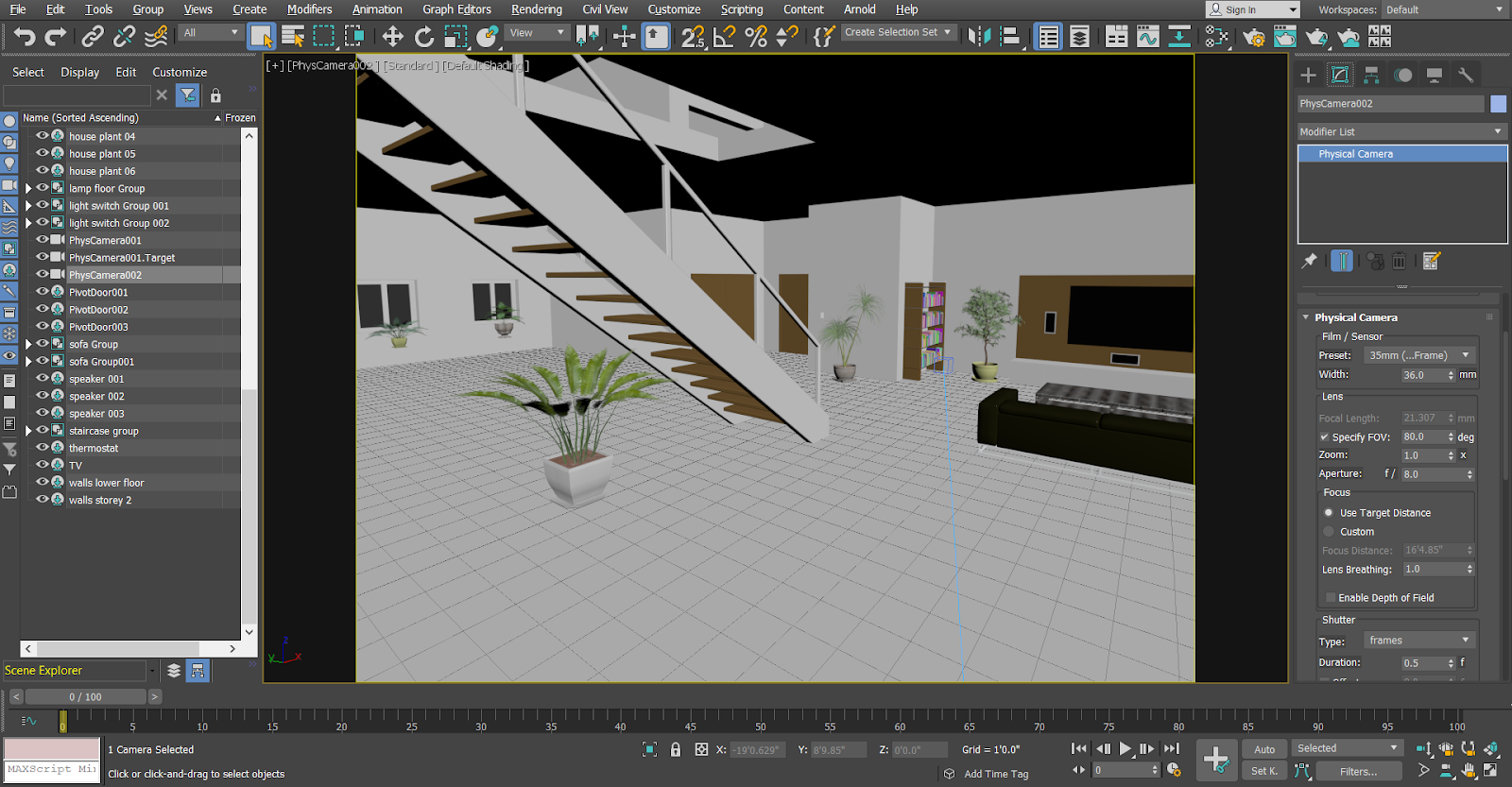This screenshot has width=1512, height=787.
Task: Click the Set Key large plus button
Action: [1216, 760]
